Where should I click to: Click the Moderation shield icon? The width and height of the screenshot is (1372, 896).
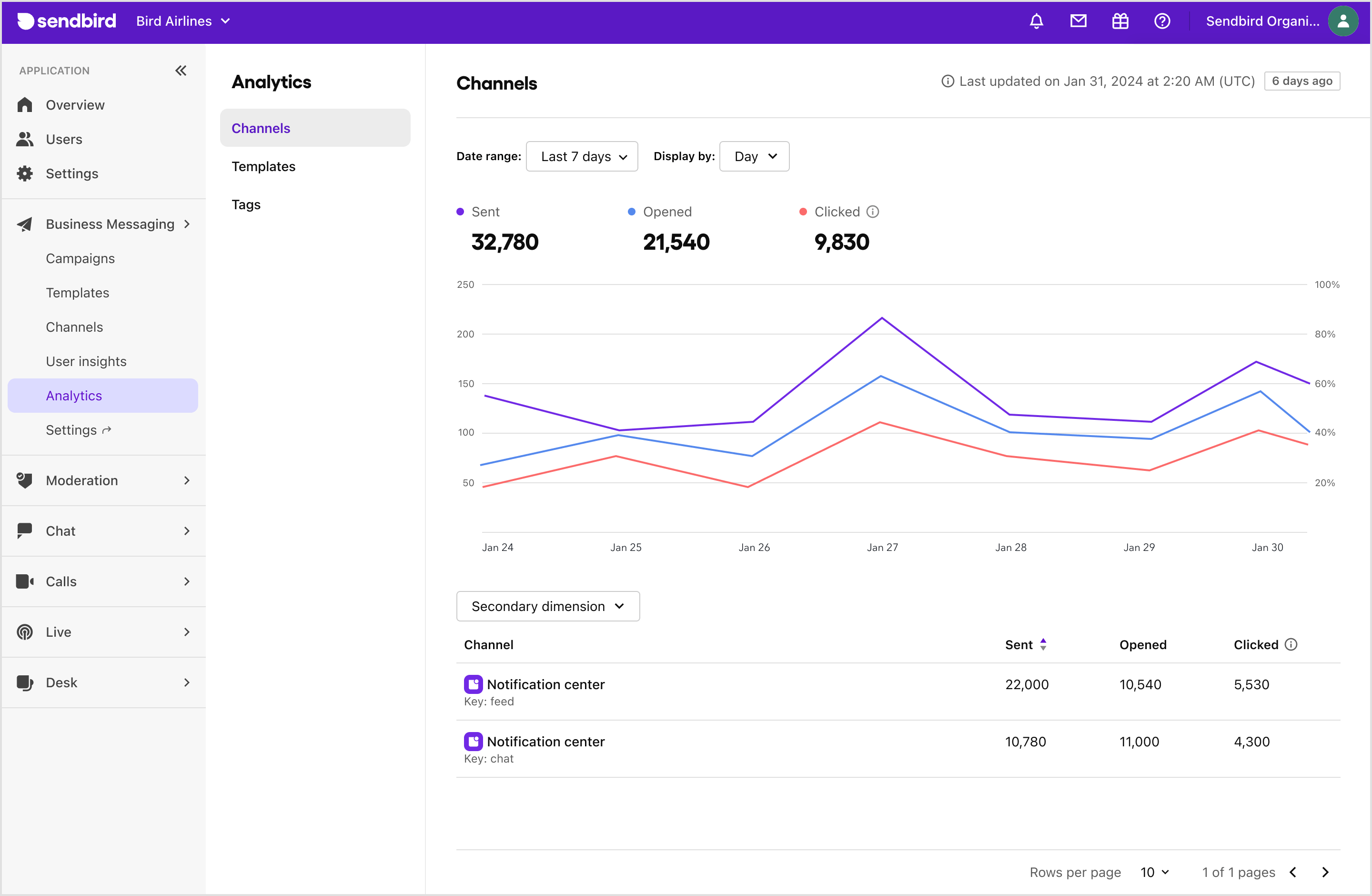[x=25, y=480]
